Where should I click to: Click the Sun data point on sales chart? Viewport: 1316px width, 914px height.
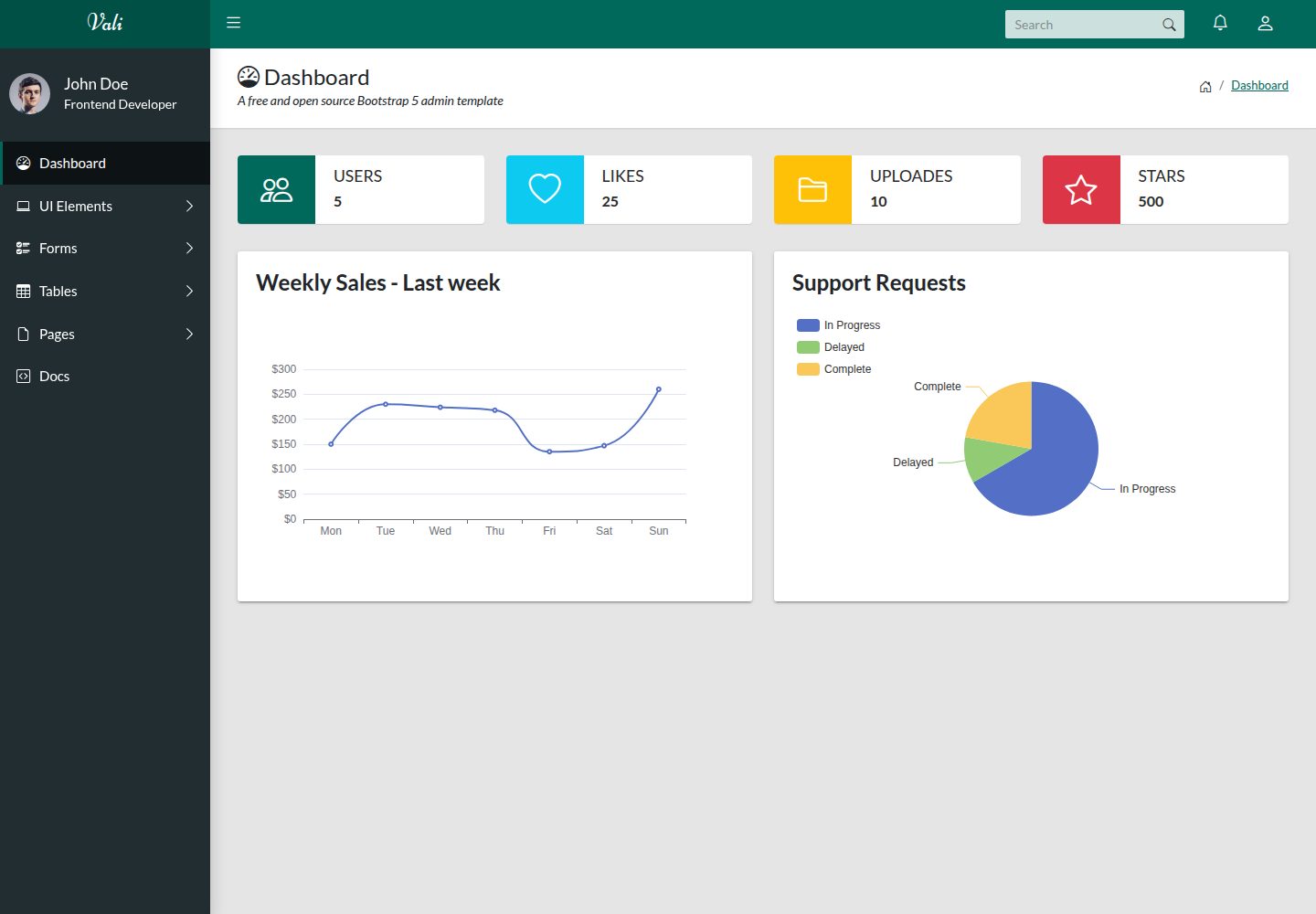[659, 389]
